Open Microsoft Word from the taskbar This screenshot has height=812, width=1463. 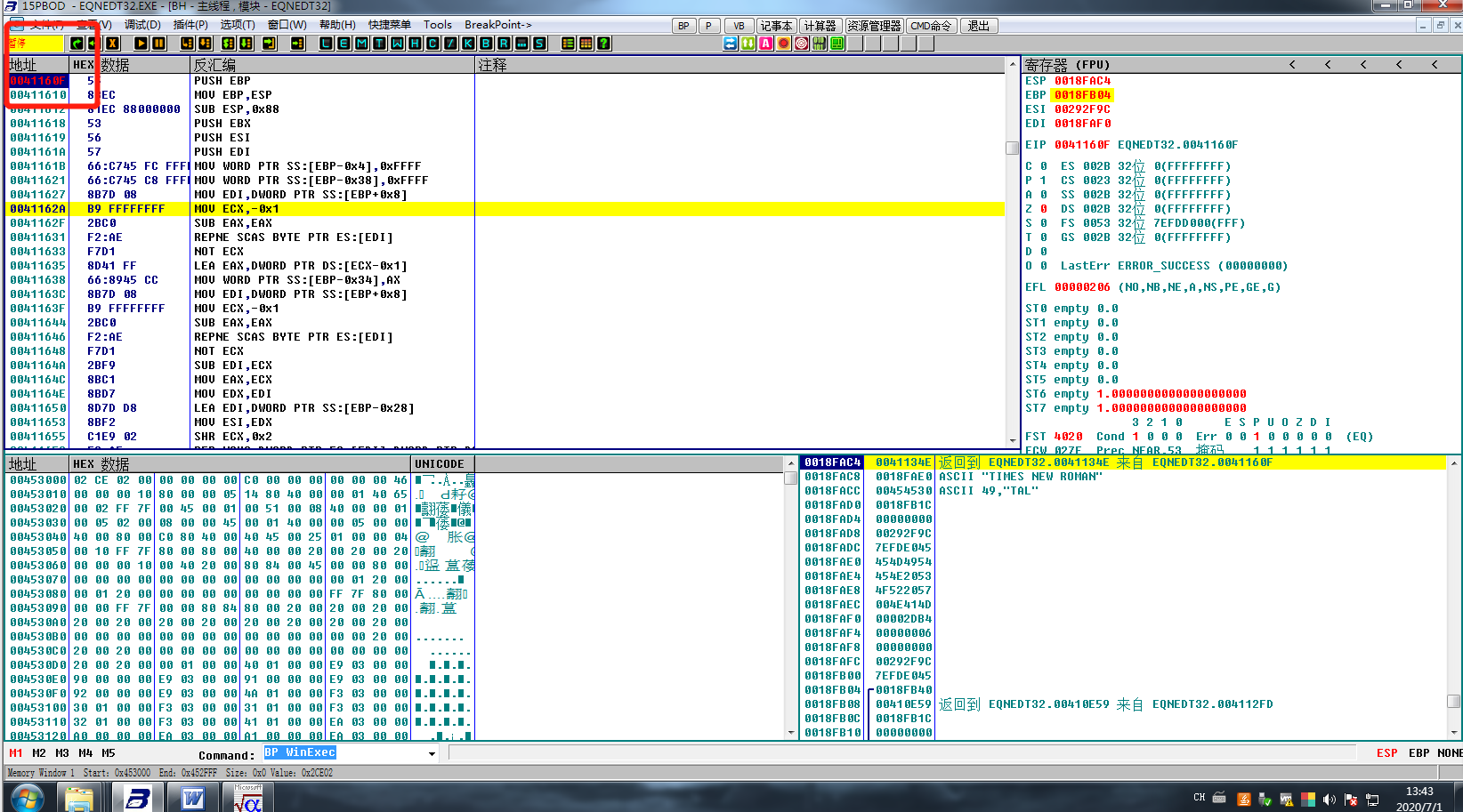pyautogui.click(x=193, y=798)
